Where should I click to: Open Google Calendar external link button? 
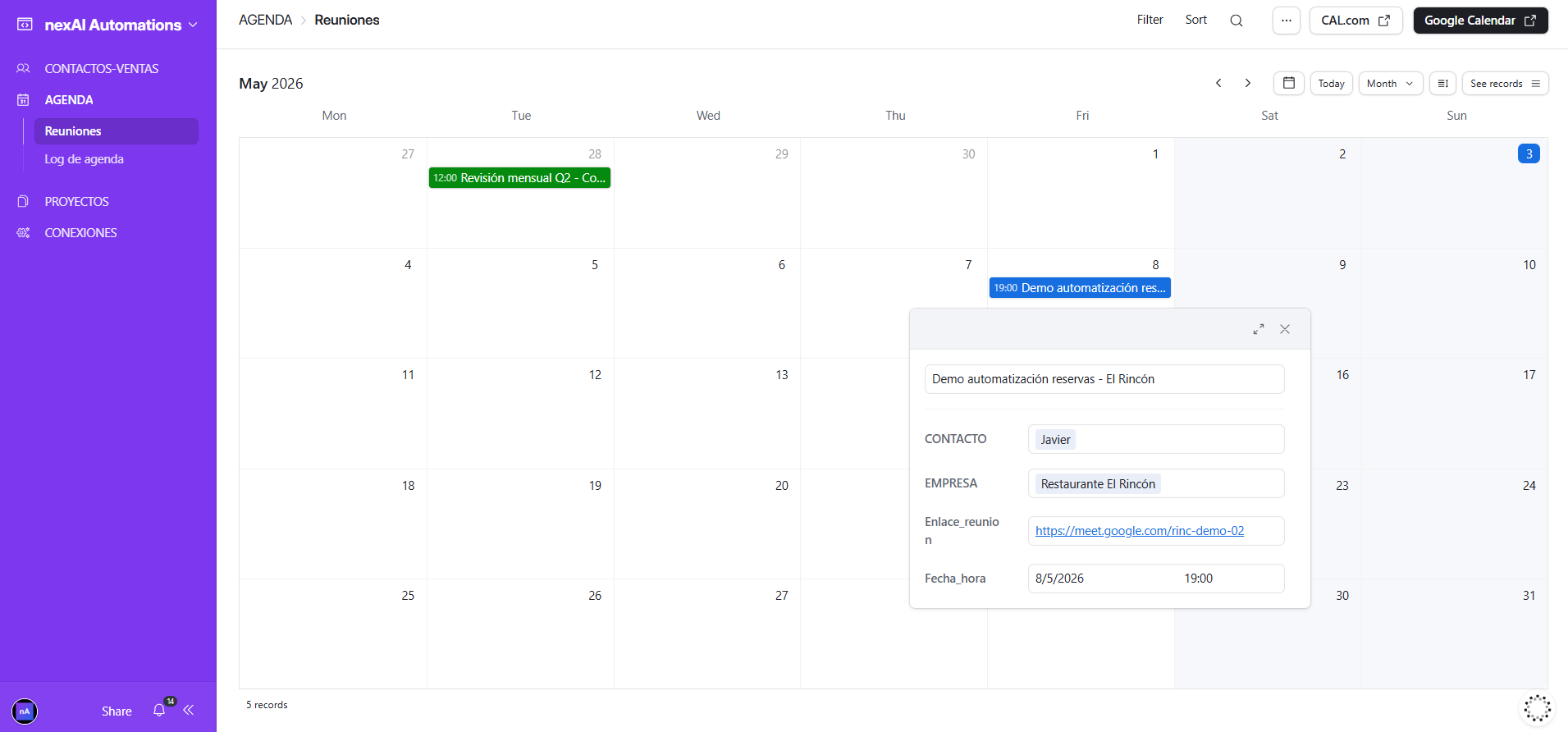tap(1480, 21)
